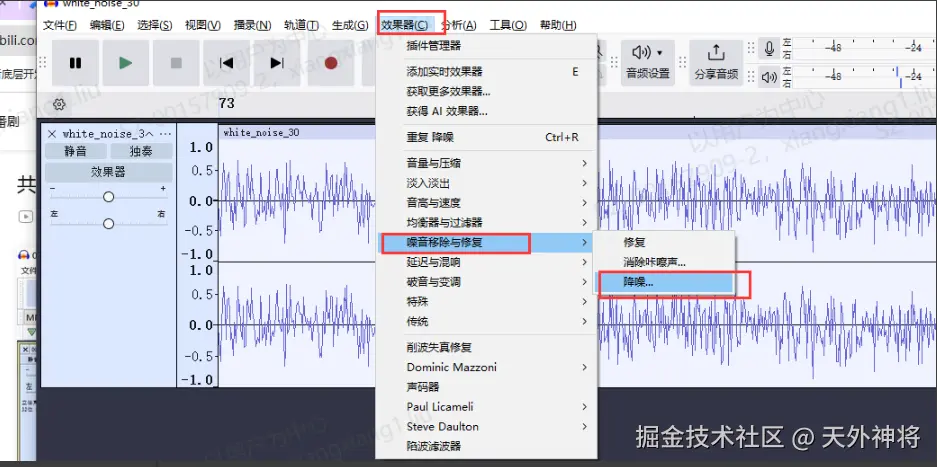Open the 文件(F) menu
937x467 pixels.
coord(60,25)
